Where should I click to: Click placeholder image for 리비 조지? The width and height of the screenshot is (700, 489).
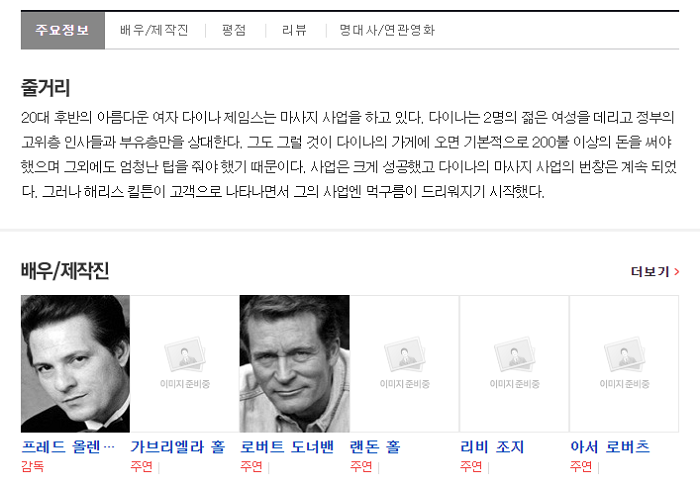(514, 364)
